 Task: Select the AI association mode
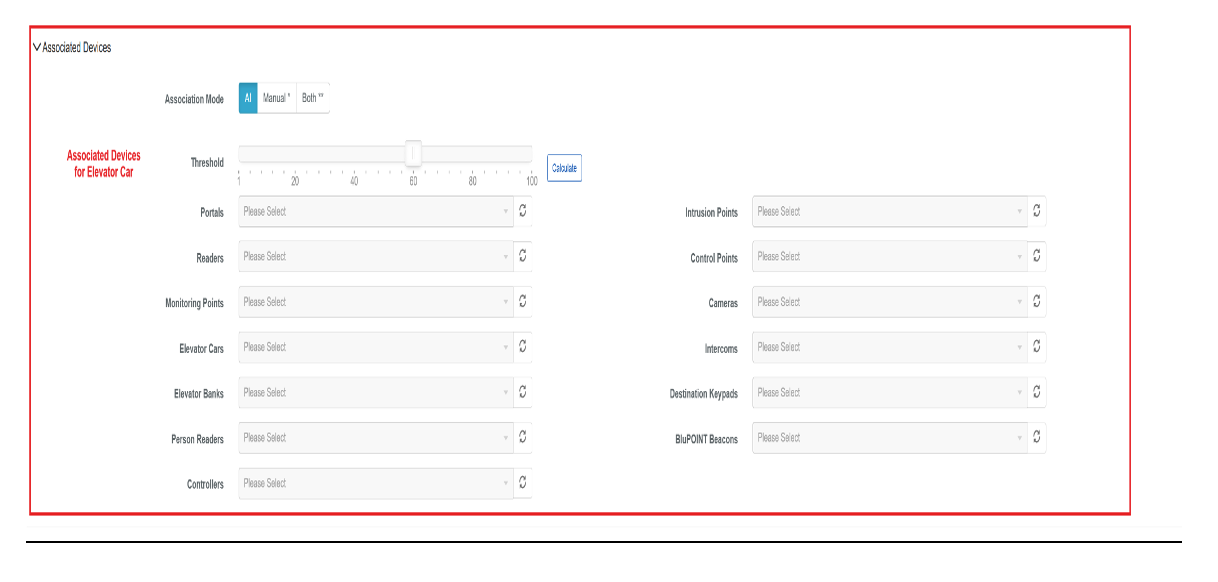[246, 98]
